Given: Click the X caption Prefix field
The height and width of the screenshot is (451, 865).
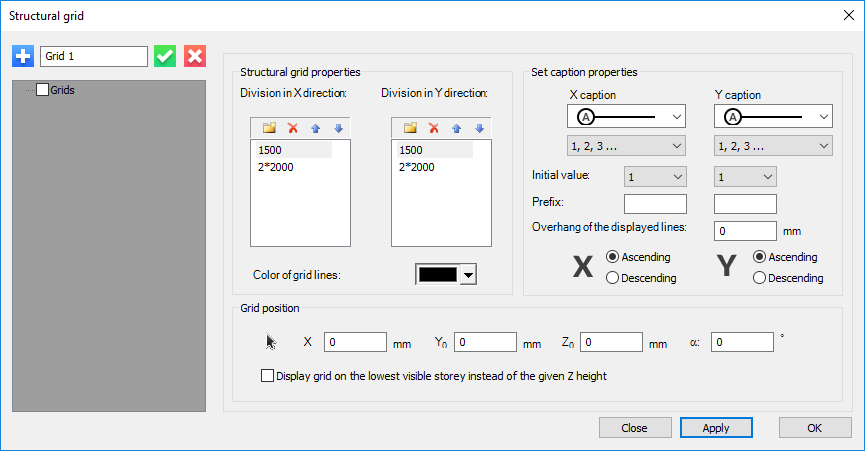Looking at the screenshot, I should point(655,203).
